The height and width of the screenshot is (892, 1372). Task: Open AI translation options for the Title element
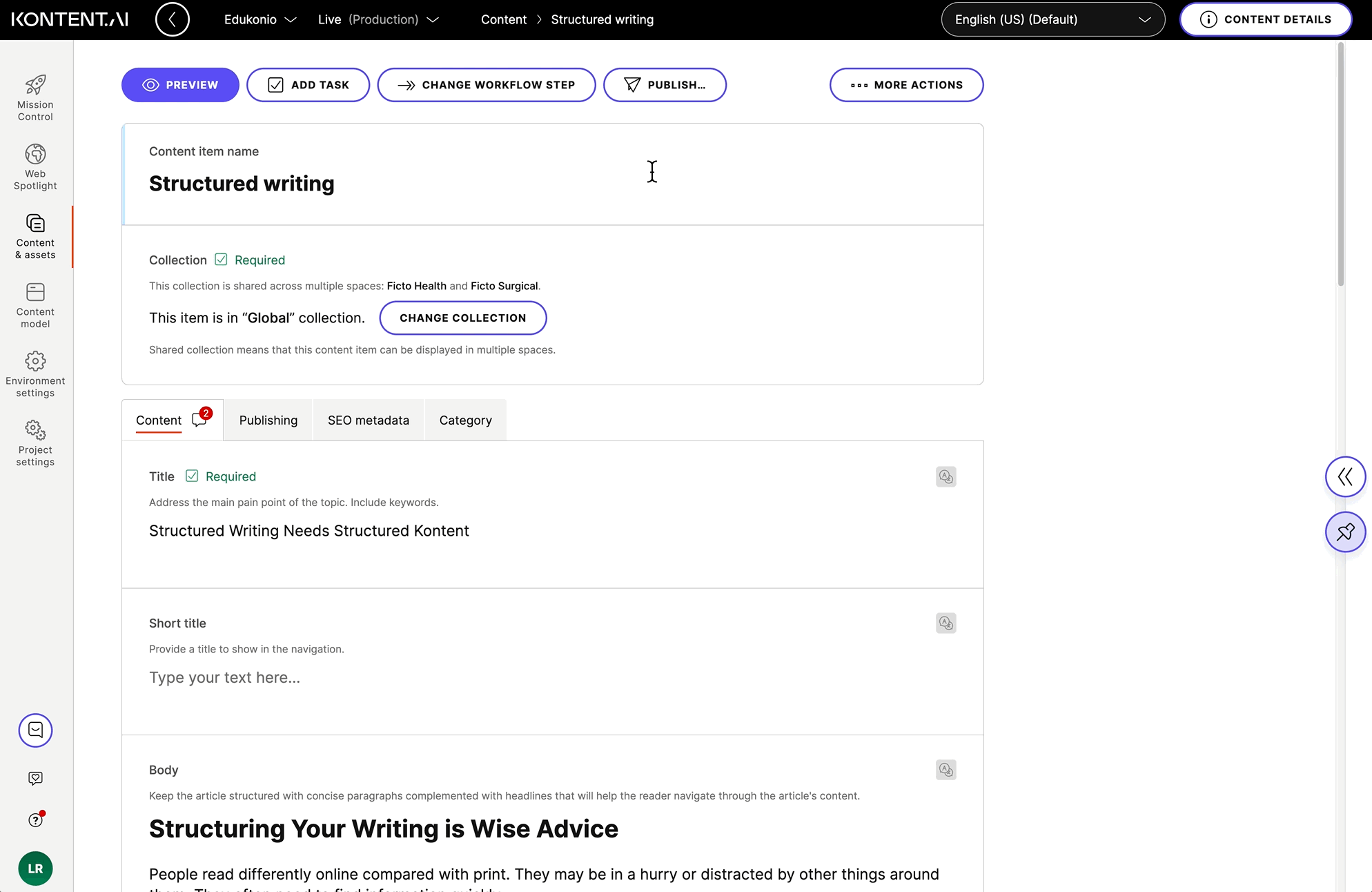[945, 476]
